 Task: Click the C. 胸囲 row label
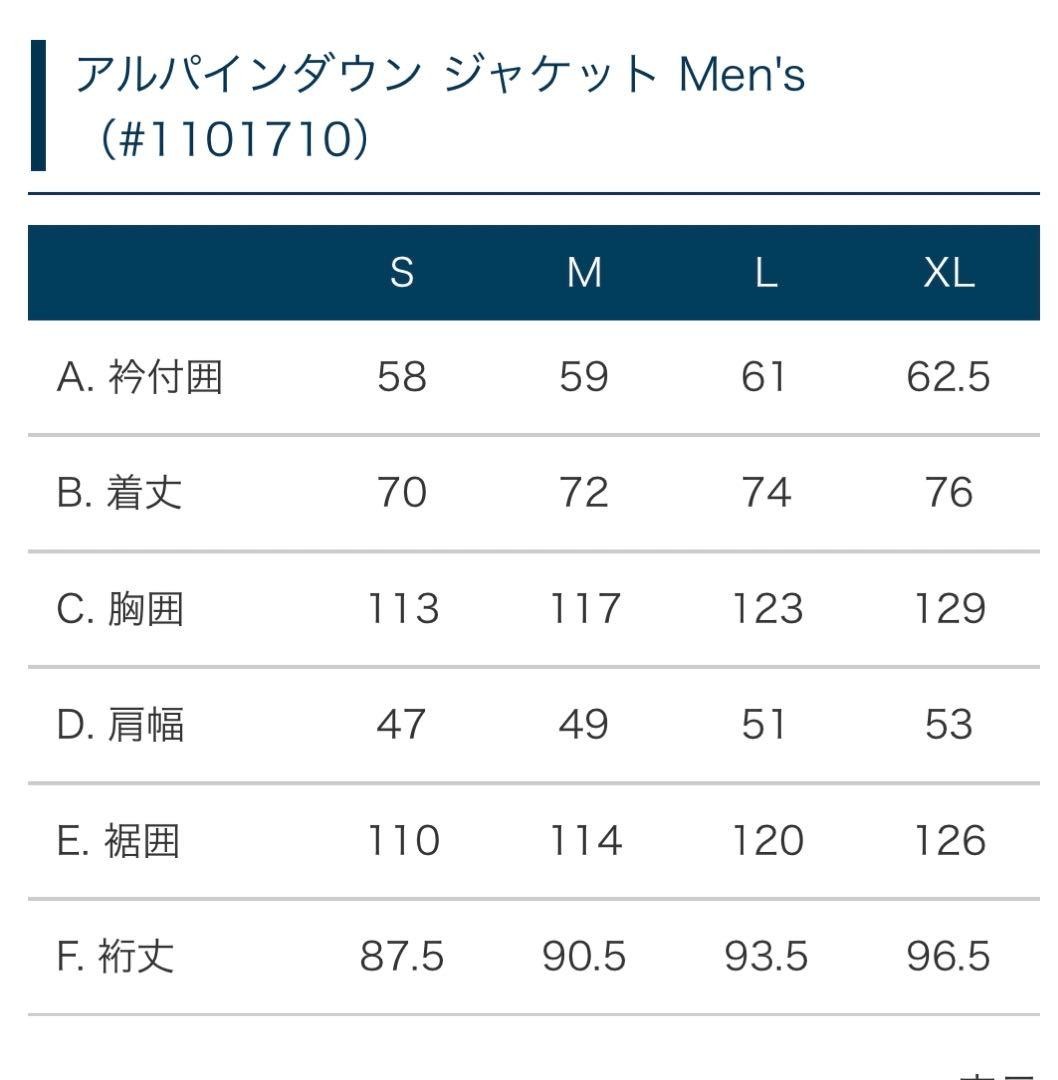tap(121, 609)
